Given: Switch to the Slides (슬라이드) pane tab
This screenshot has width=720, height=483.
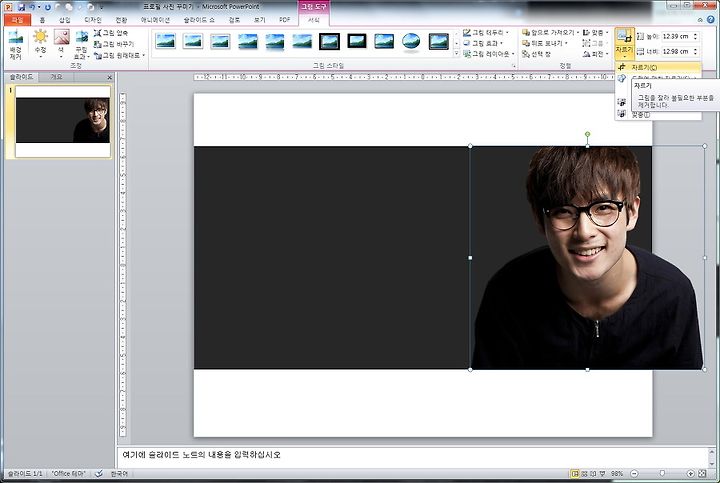Looking at the screenshot, I should (x=21, y=77).
